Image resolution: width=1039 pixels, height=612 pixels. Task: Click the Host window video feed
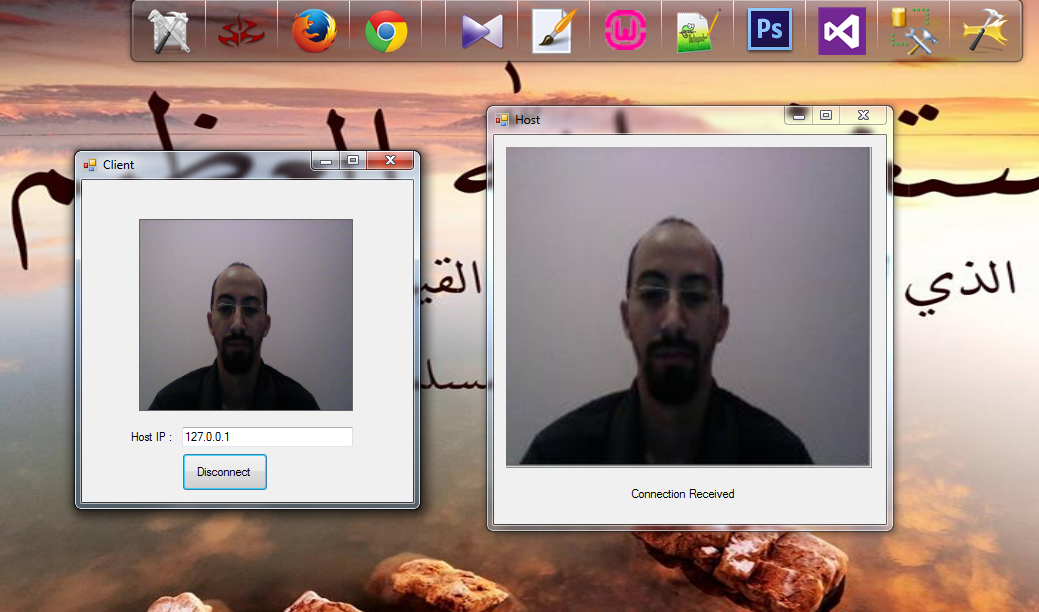pyautogui.click(x=688, y=306)
